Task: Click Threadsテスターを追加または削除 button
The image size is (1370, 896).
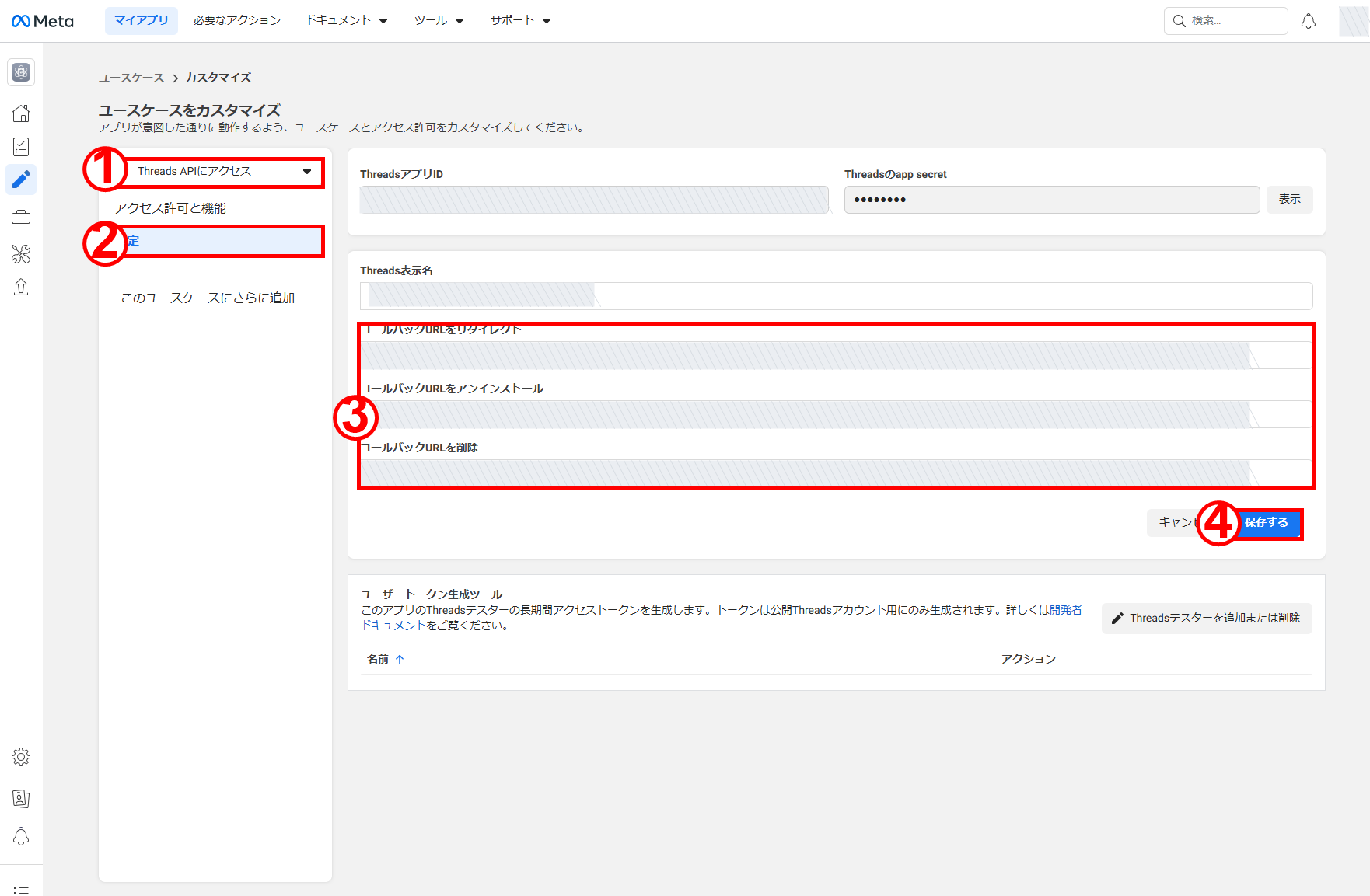Action: click(x=1207, y=619)
